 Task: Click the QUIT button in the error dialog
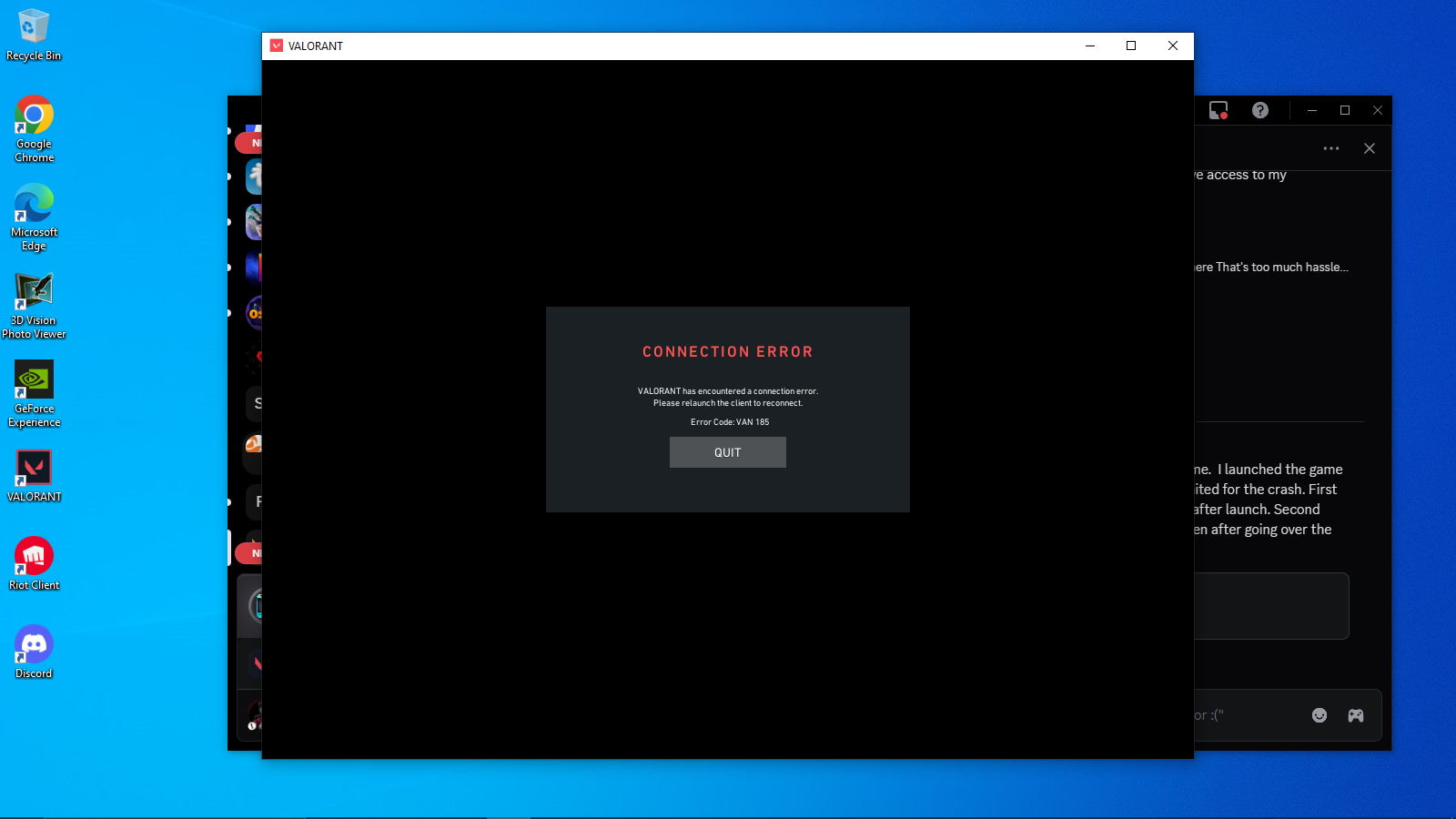728,452
